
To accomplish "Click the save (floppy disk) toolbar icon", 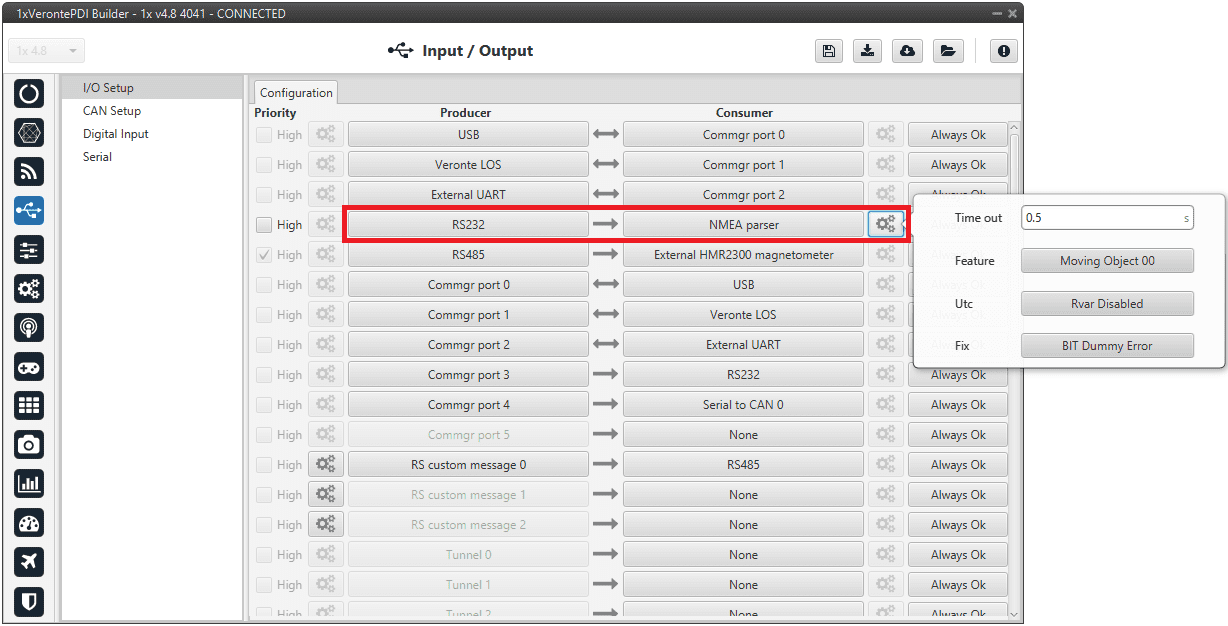I will [x=828, y=51].
